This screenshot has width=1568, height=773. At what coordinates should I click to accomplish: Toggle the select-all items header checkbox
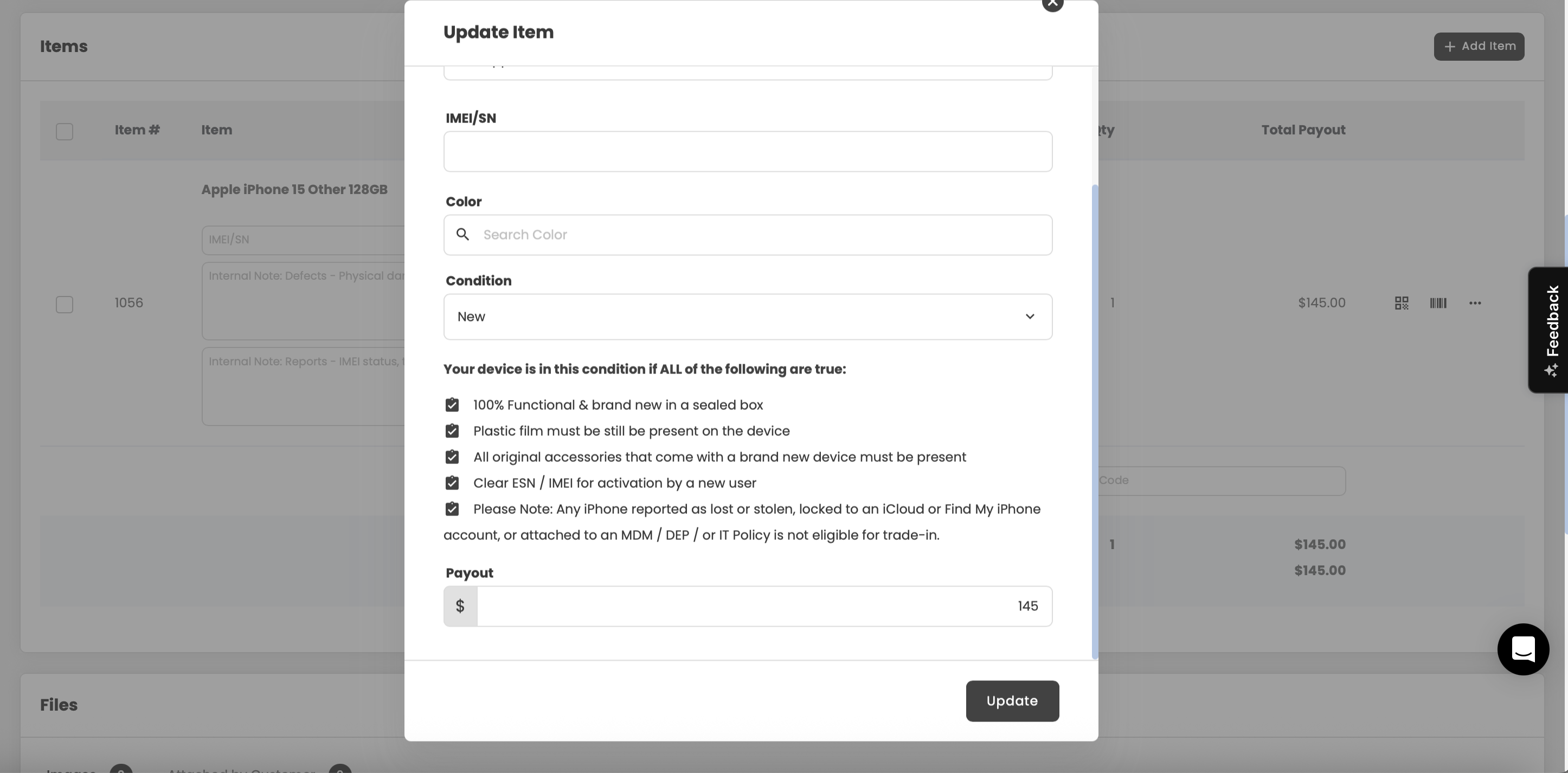[65, 132]
